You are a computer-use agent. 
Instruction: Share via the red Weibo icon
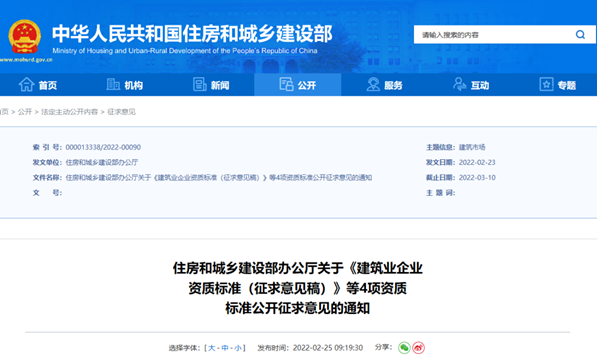point(418,347)
